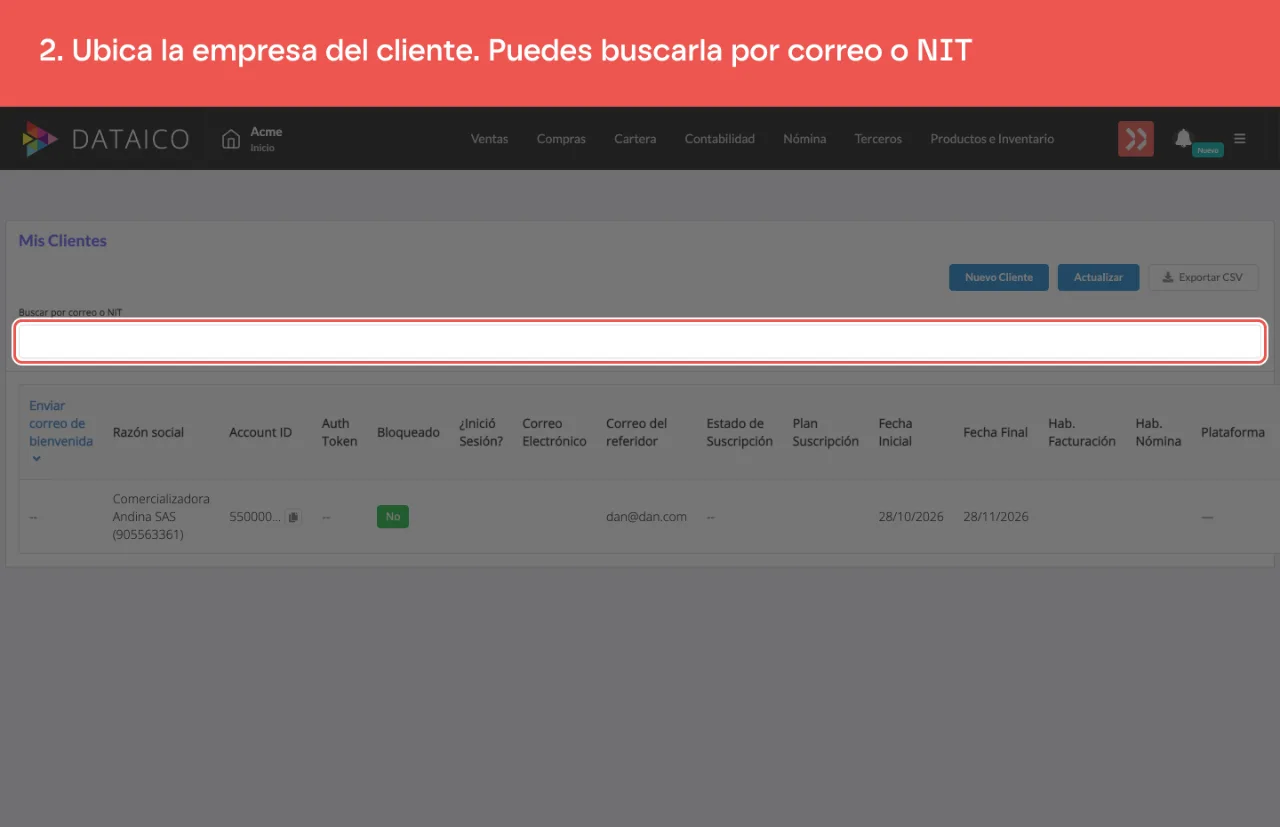Open the hamburger menu
1280x827 pixels.
coord(1240,139)
